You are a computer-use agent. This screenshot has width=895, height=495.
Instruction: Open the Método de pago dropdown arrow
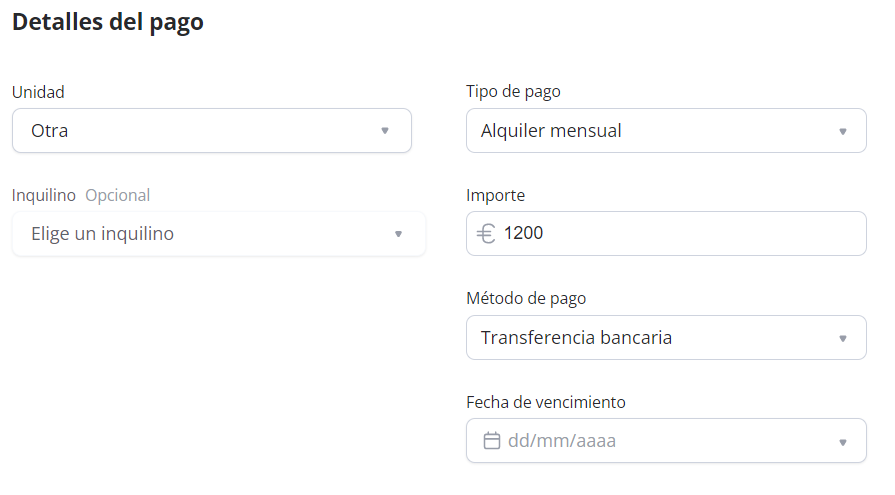[x=842, y=338]
